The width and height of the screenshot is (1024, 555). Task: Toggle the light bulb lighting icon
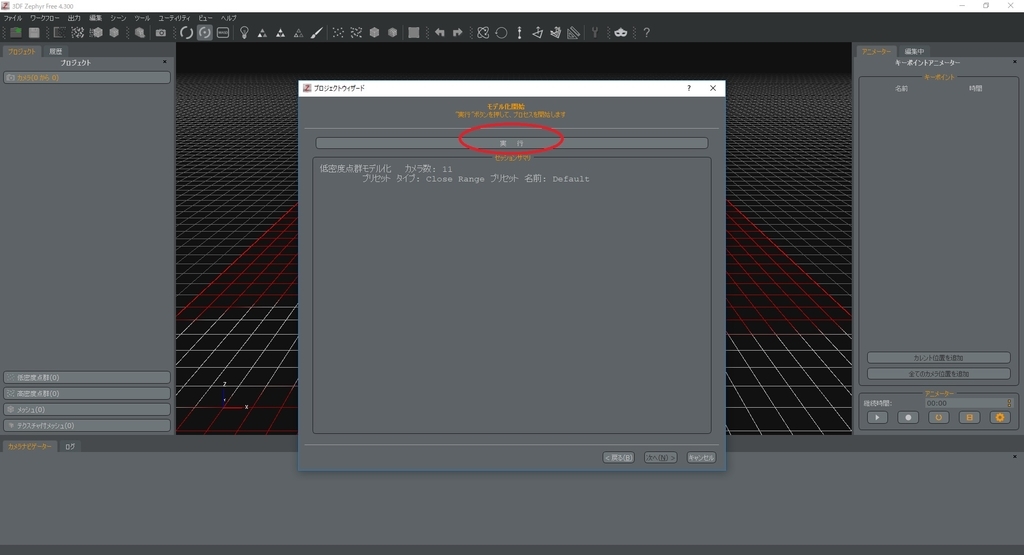point(244,33)
